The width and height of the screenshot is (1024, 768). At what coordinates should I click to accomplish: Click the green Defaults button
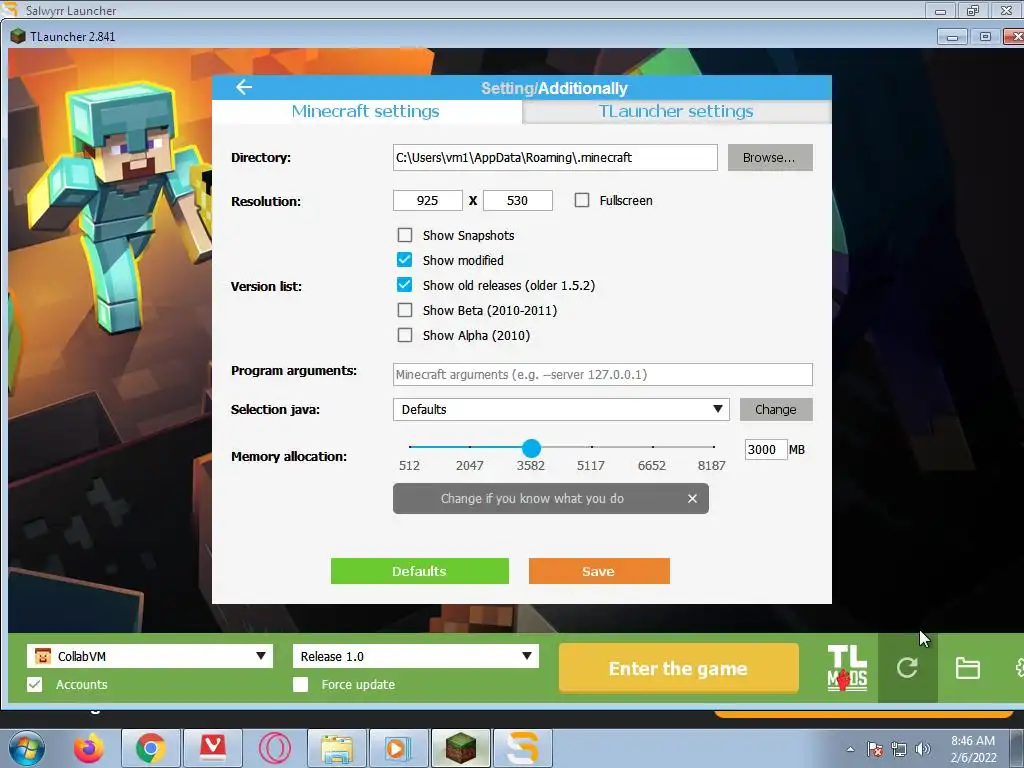pos(419,571)
